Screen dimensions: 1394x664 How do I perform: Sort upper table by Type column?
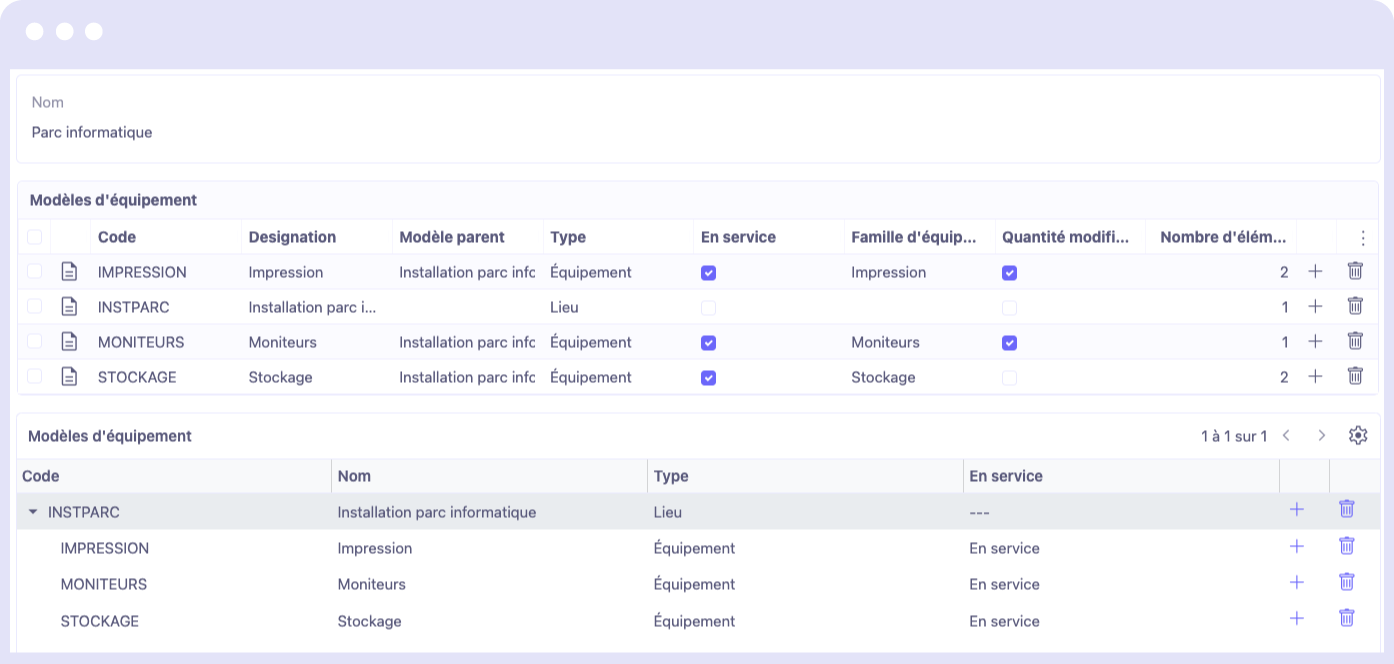[567, 237]
